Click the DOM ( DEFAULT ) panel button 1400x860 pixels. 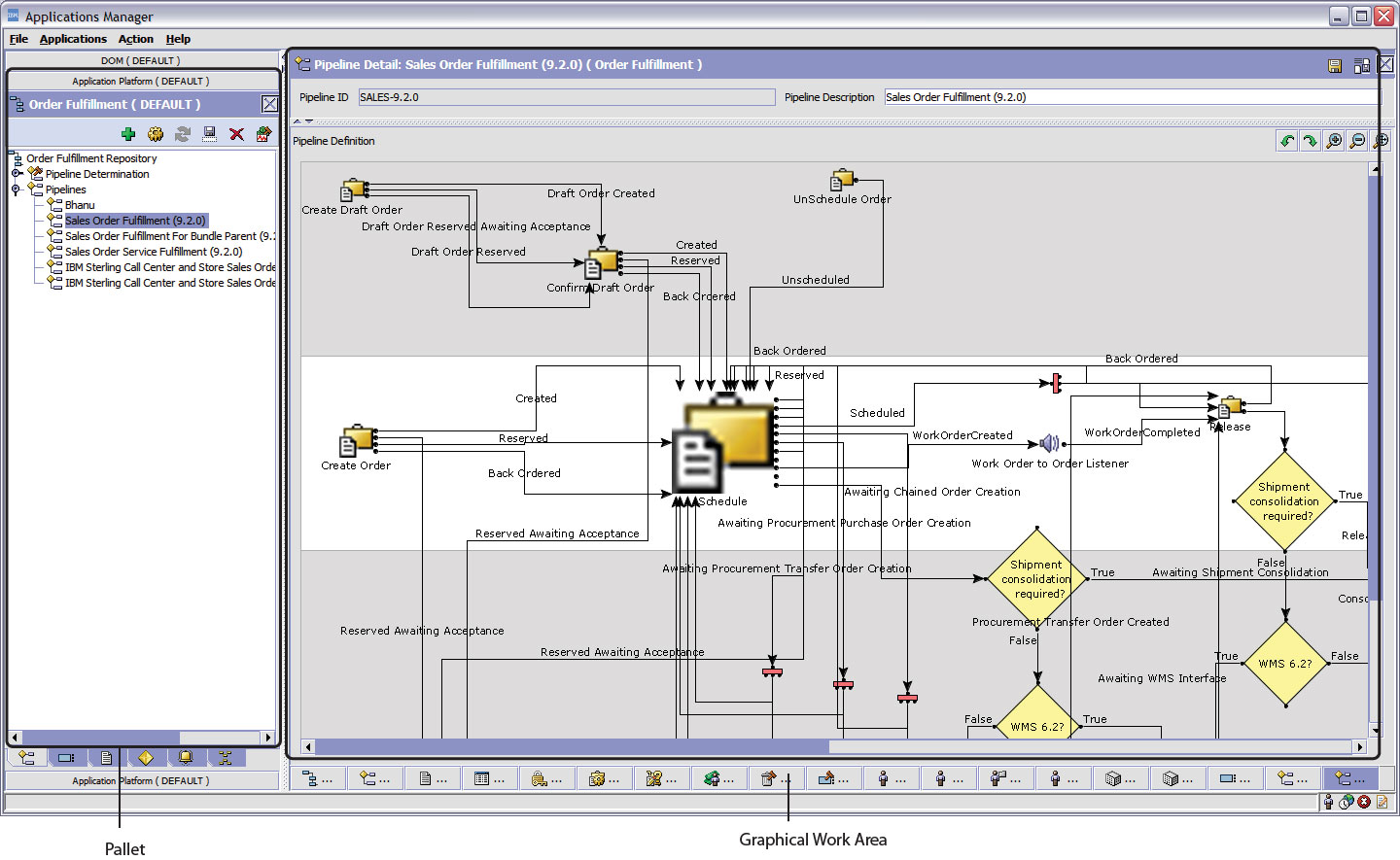click(141, 60)
